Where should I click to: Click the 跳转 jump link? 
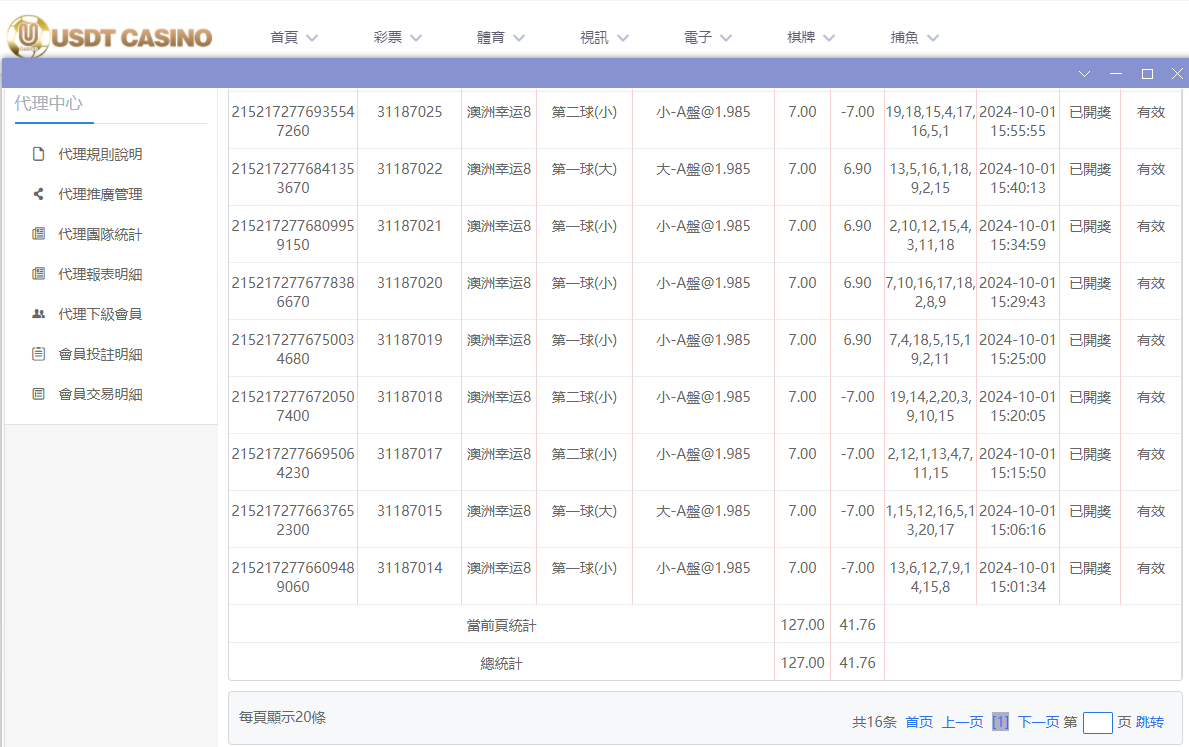pos(1150,722)
